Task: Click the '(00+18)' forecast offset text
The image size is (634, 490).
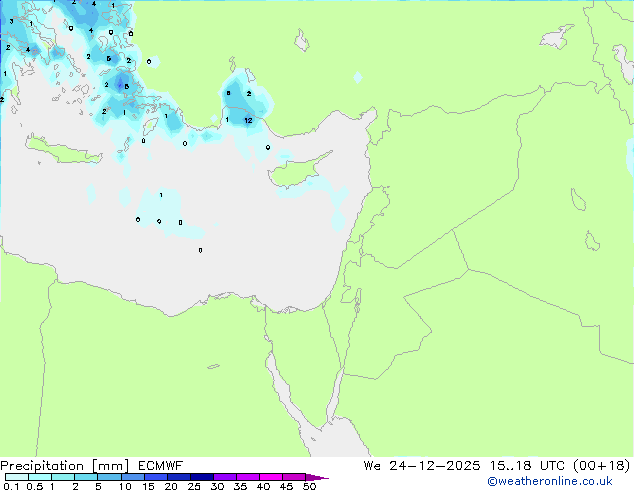Action: 602,466
